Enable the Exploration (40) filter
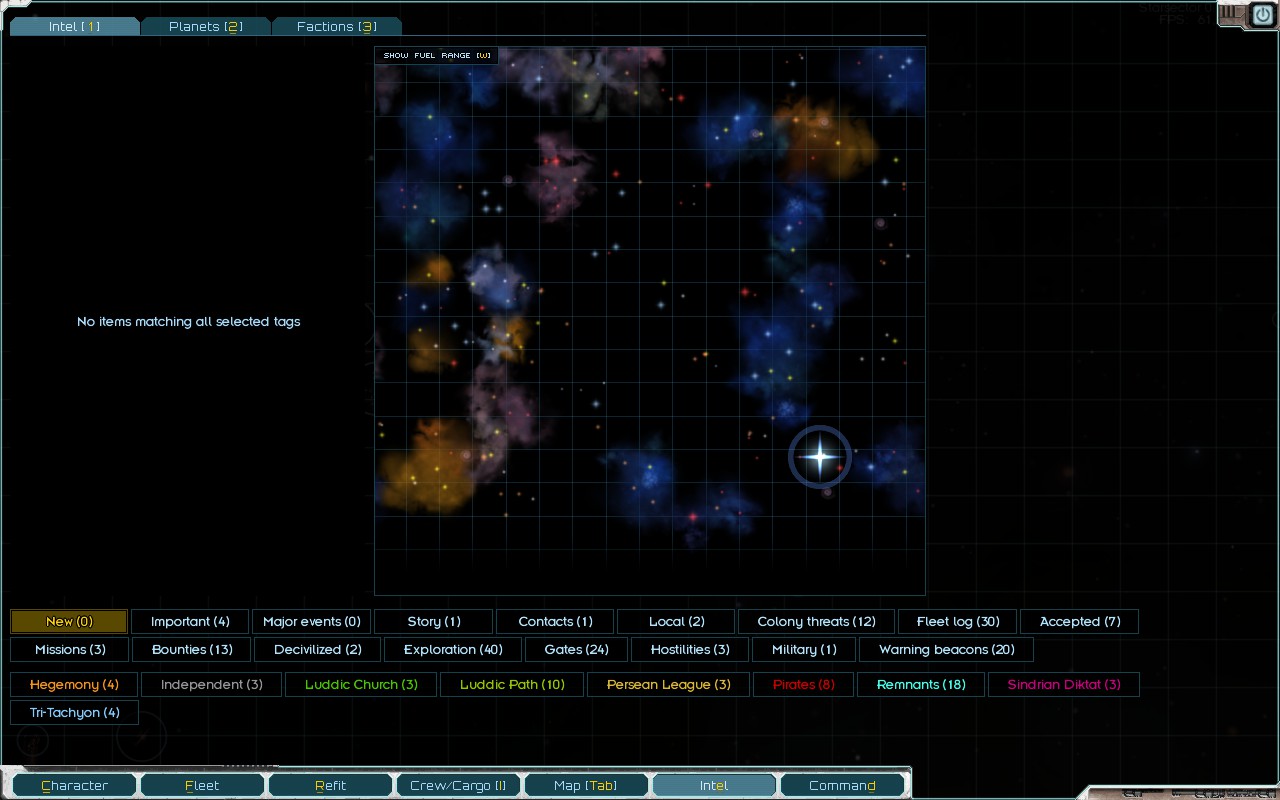1280x800 pixels. point(453,650)
